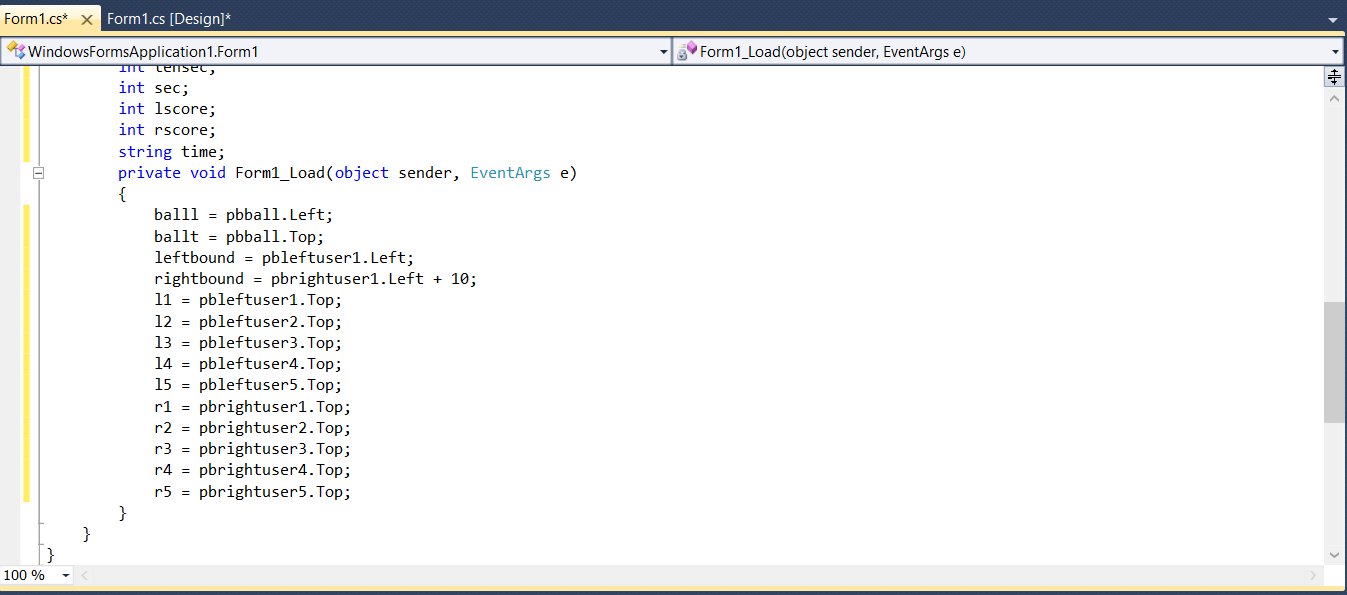
Task: Click the vertical scrollbar down arrow
Action: [x=1334, y=555]
